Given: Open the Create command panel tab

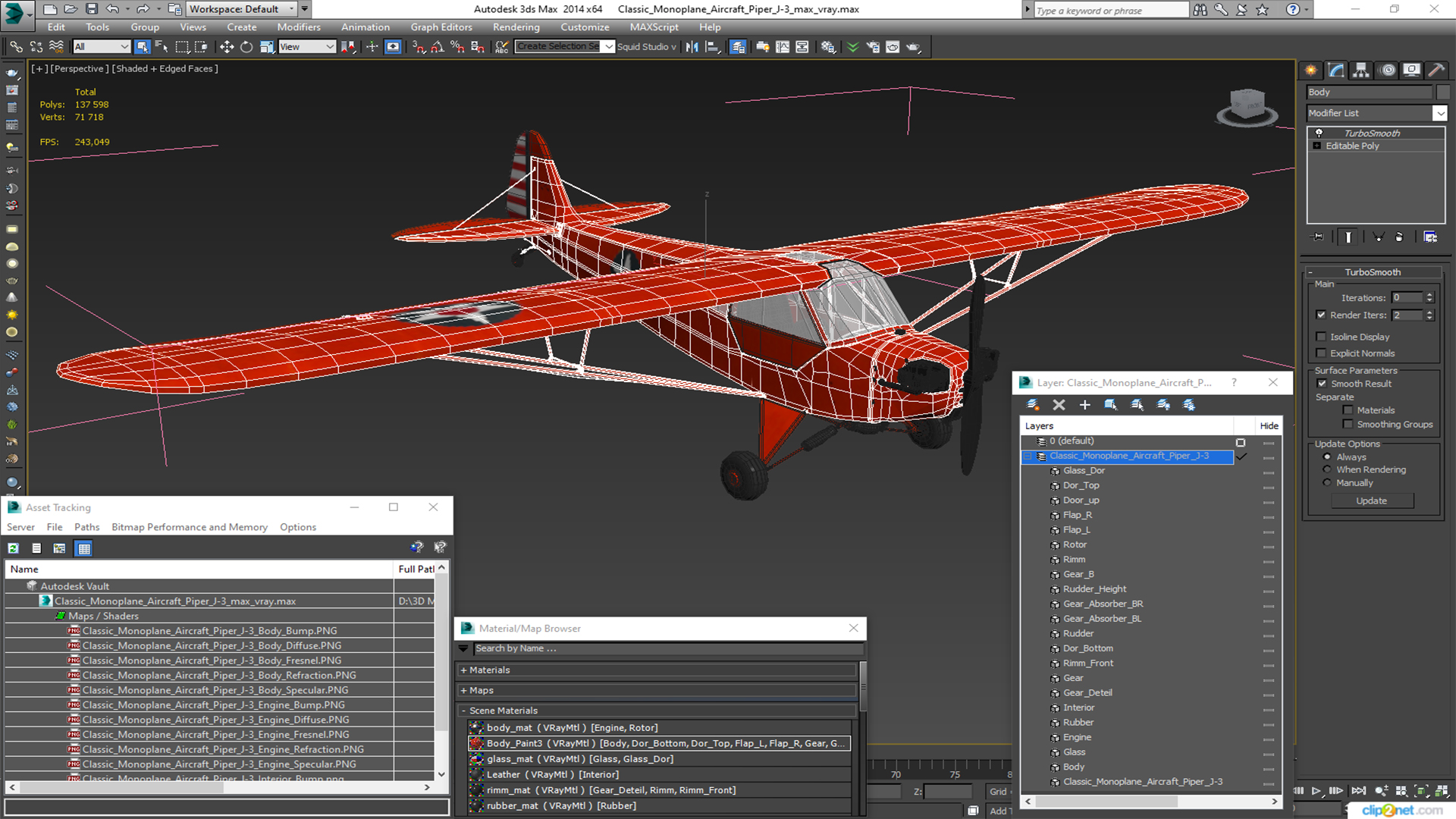Looking at the screenshot, I should tap(1311, 71).
